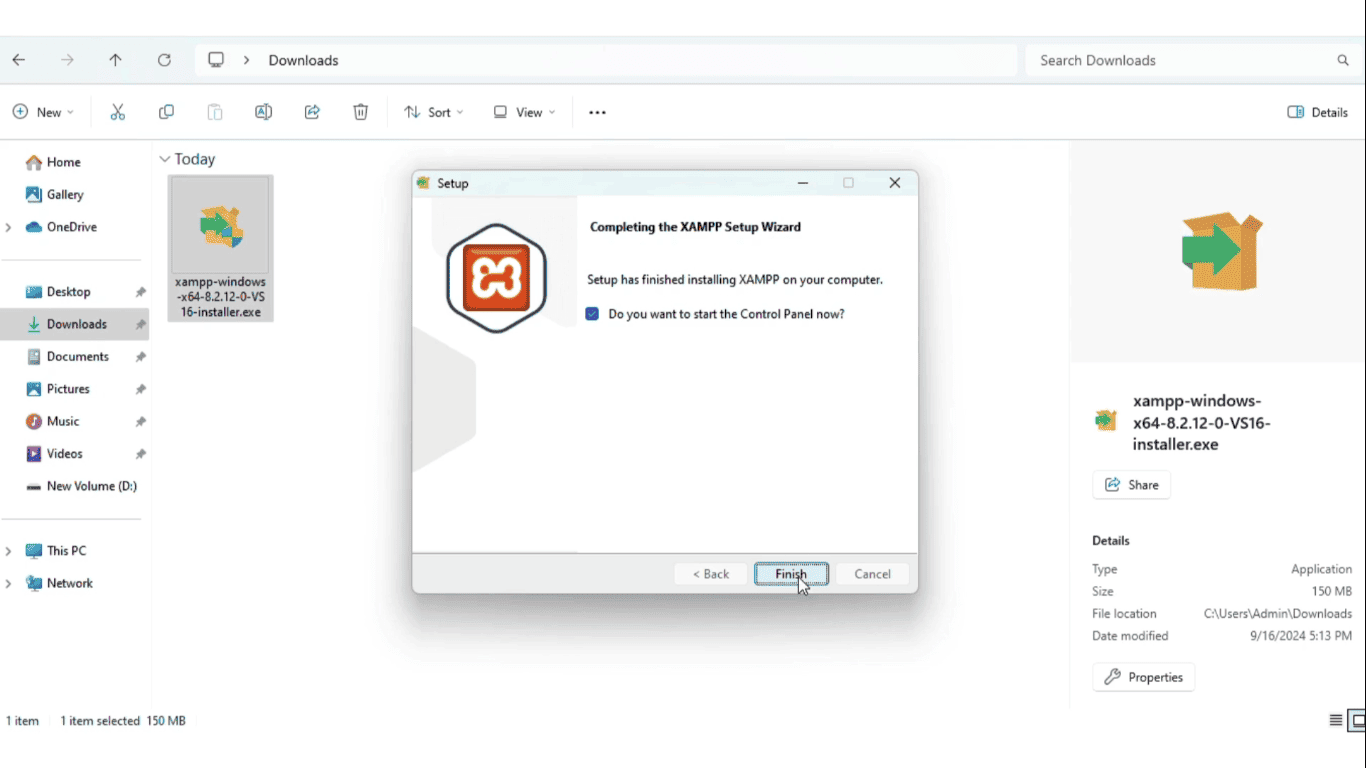Click the address bar chevron before Downloads
The width and height of the screenshot is (1366, 768).
tap(246, 60)
